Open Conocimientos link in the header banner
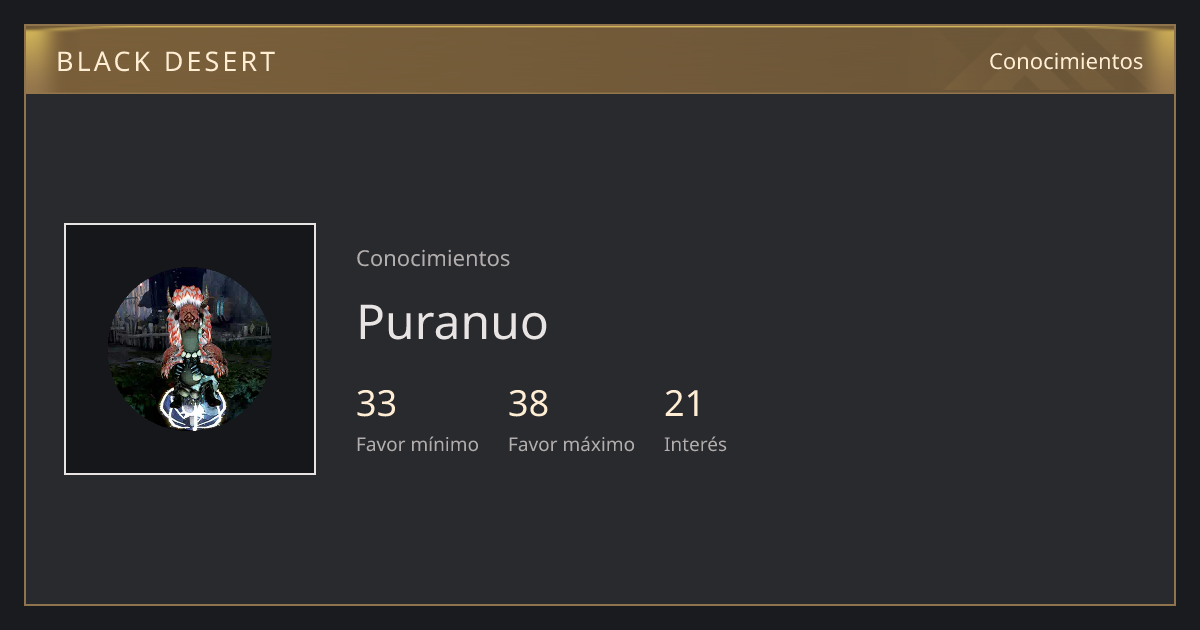Image resolution: width=1200 pixels, height=630 pixels. point(1066,61)
